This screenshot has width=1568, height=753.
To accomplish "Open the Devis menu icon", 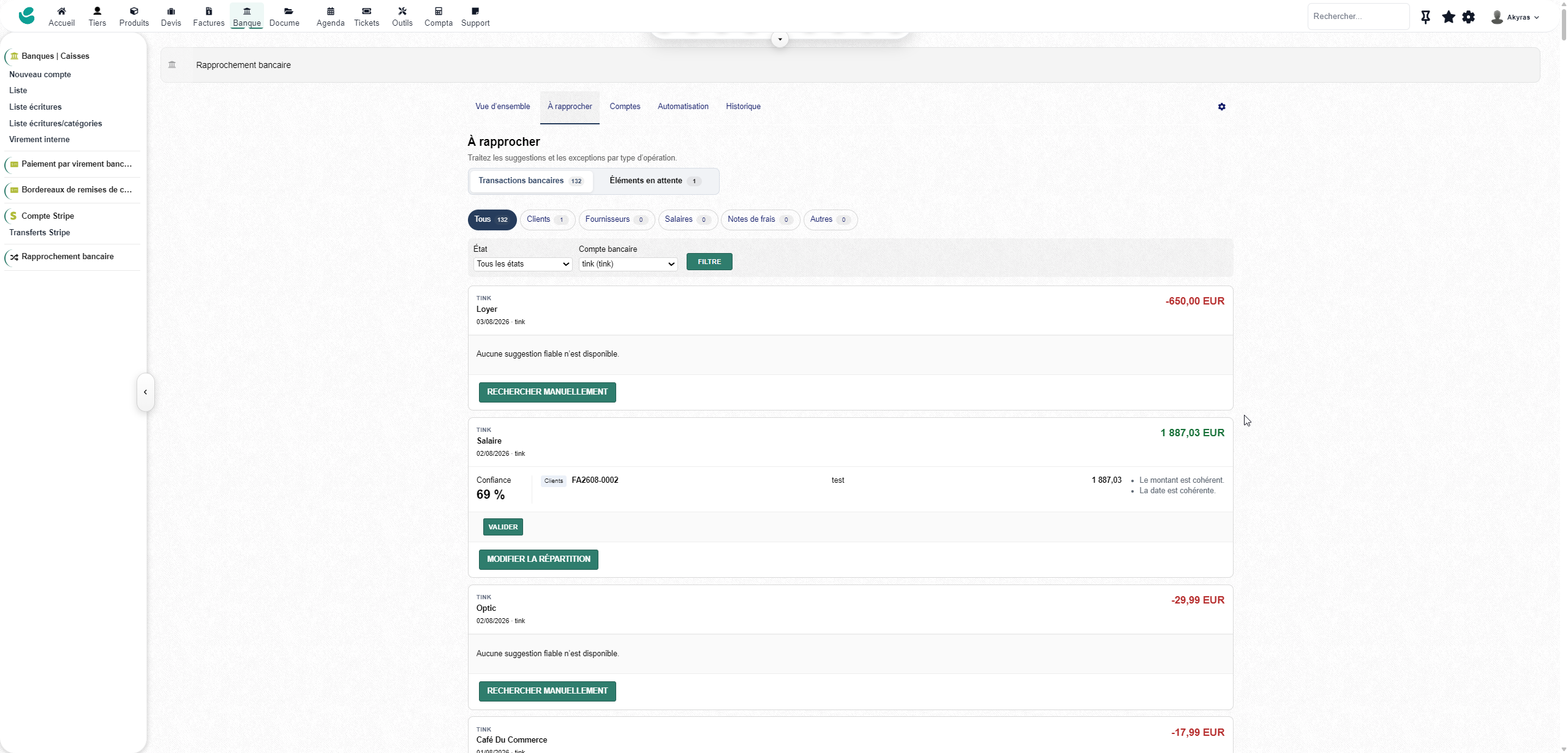I will [171, 11].
